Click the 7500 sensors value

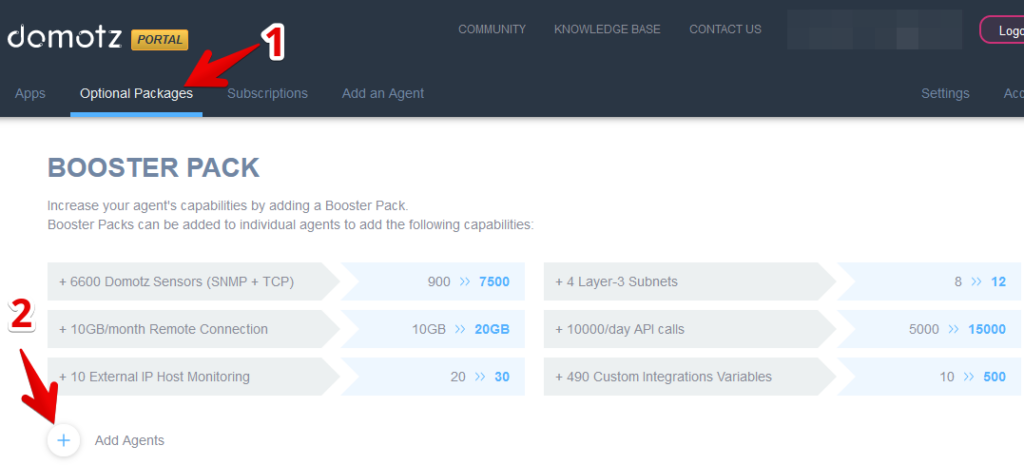click(494, 282)
